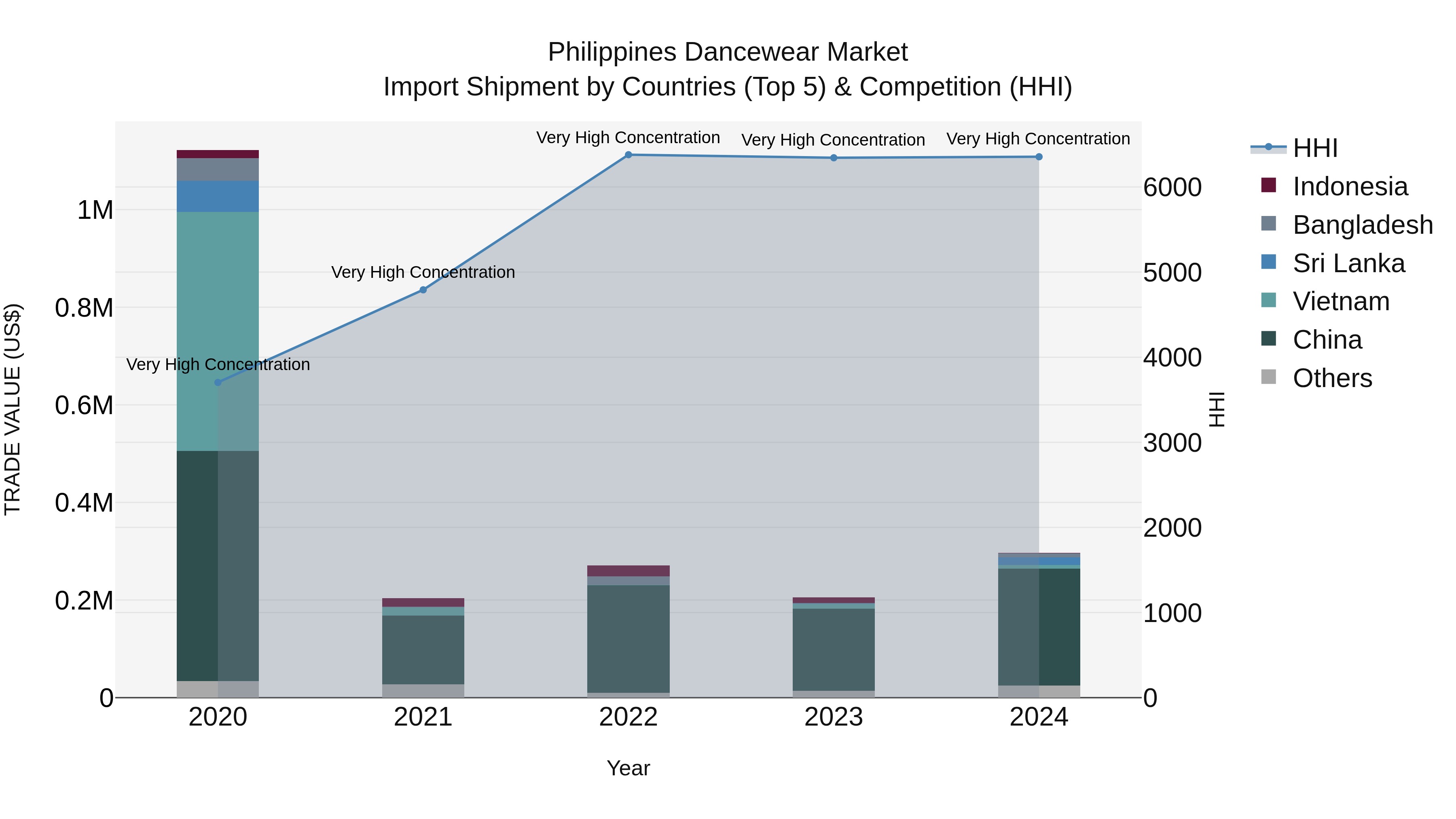
Task: Click the Indonesia segment of the 2021 bar
Action: pos(423,603)
